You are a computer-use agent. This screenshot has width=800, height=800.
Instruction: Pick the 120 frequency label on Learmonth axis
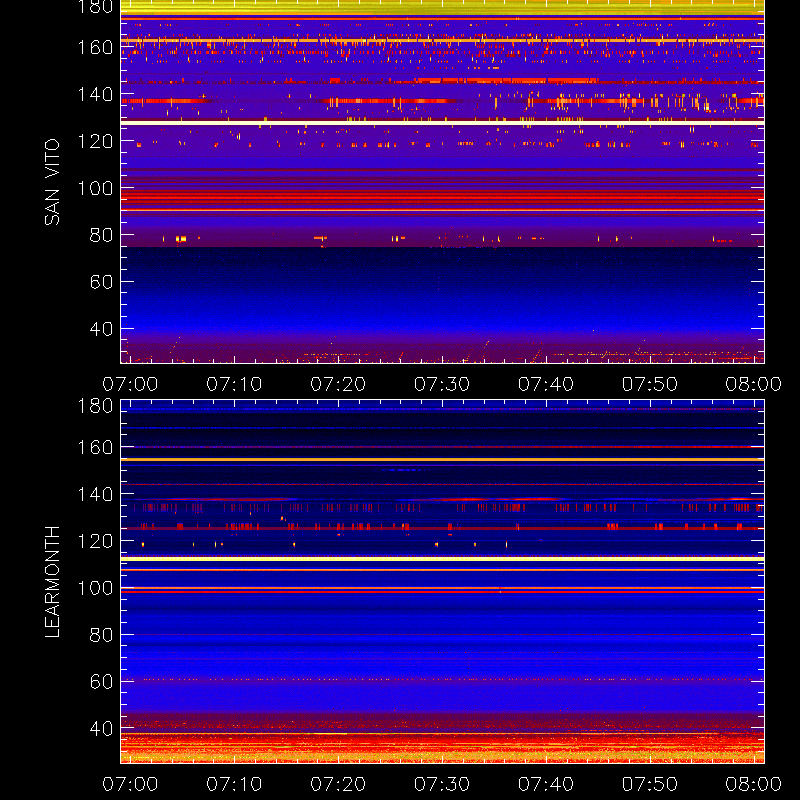point(95,541)
